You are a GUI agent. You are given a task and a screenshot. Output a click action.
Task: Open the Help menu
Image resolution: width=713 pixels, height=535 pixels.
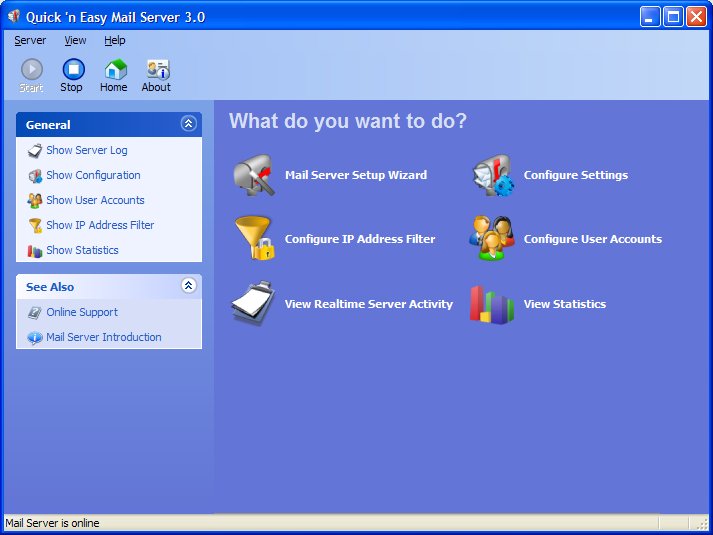[115, 40]
